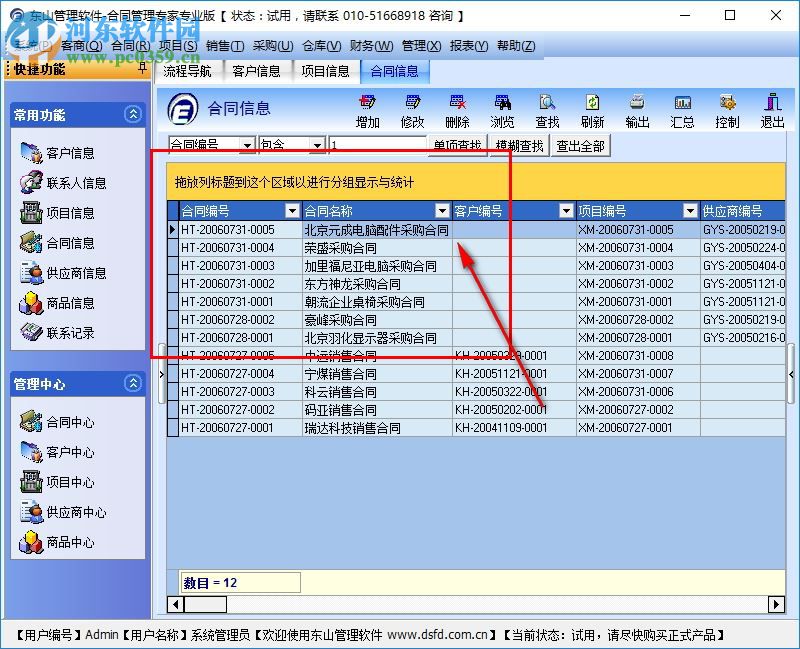Click the 汇总 (Summary) toolbar icon
This screenshot has width=800, height=649.
pyautogui.click(x=682, y=110)
